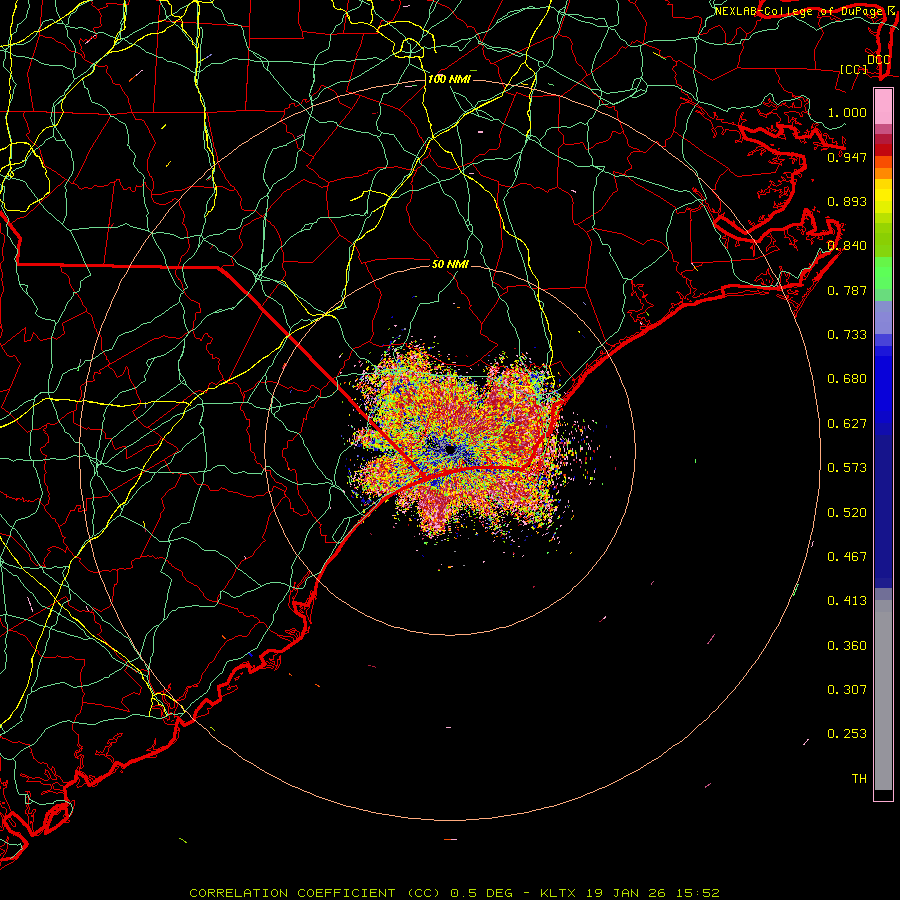Click the 1.000 color scale value
The width and height of the screenshot is (900, 900).
point(847,112)
